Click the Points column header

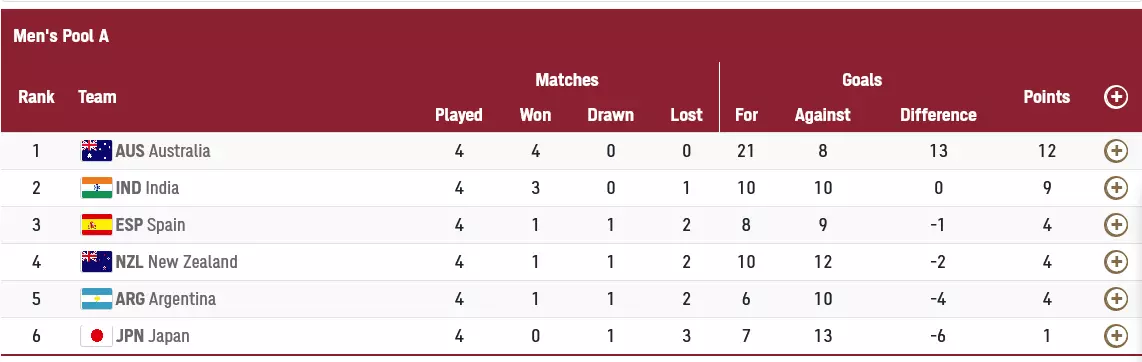click(1047, 97)
